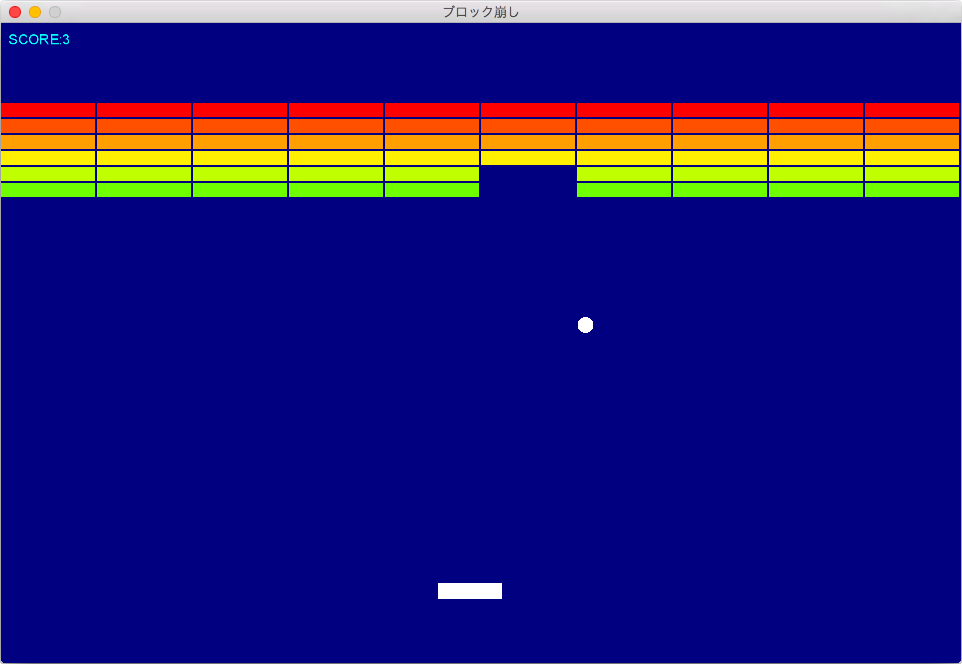Click the SCORE:3 text
The height and width of the screenshot is (664, 962).
point(39,40)
